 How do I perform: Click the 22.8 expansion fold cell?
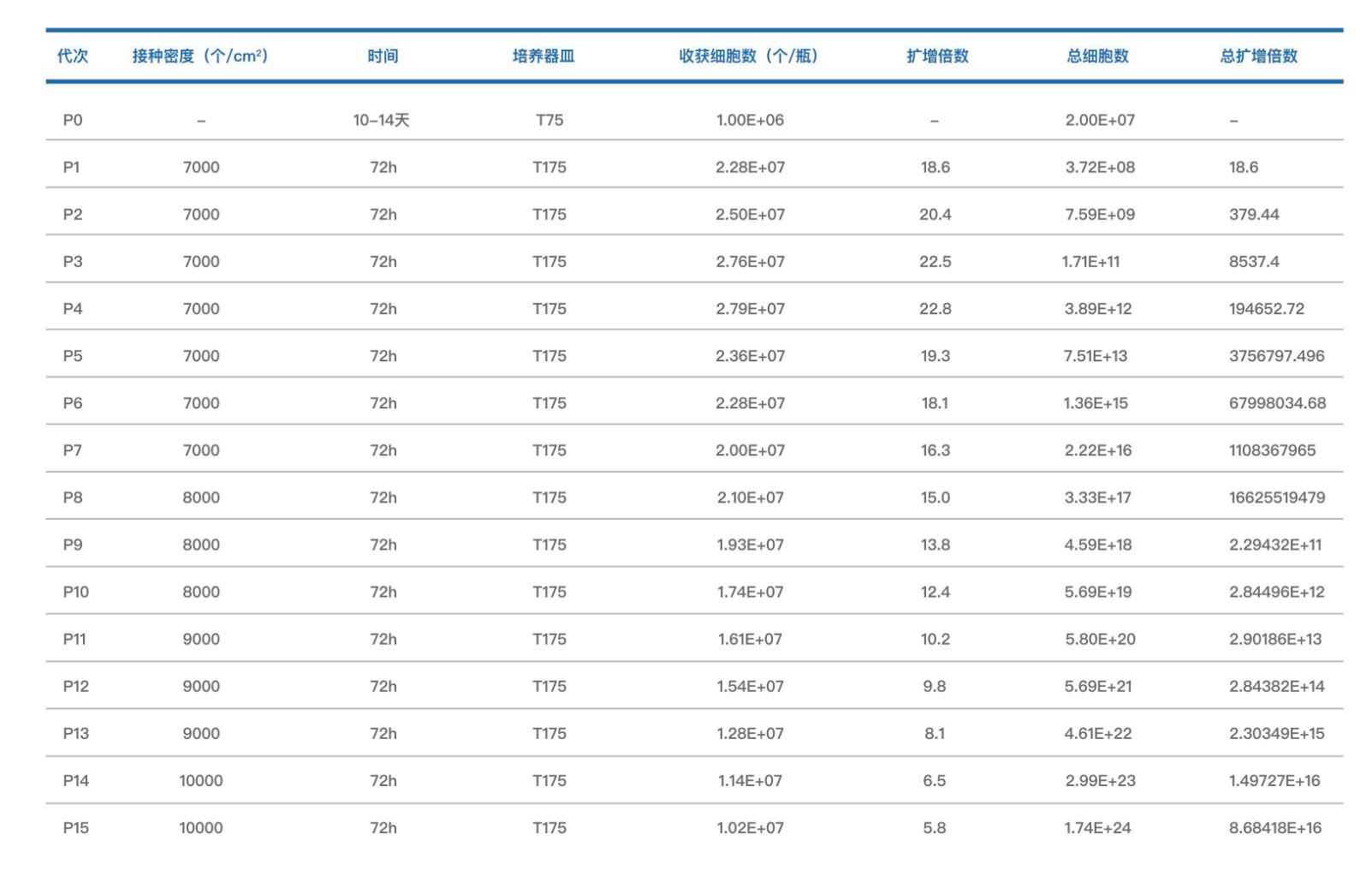(935, 309)
